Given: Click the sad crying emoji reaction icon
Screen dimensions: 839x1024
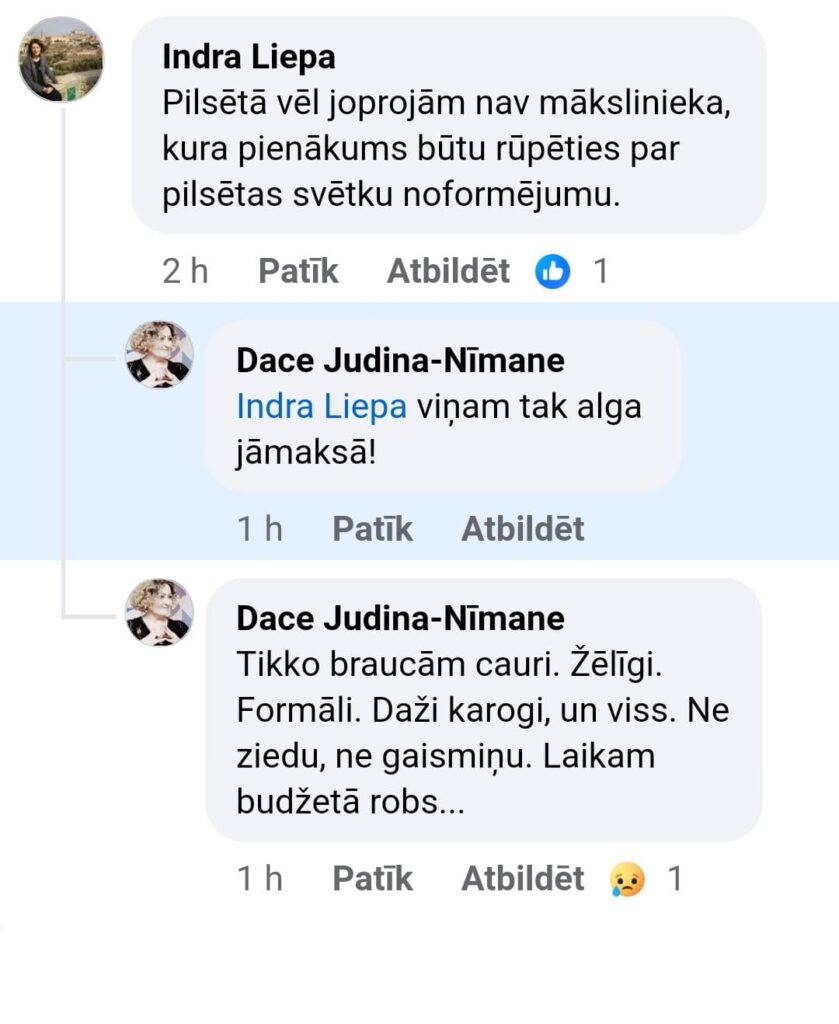Looking at the screenshot, I should pyautogui.click(x=627, y=879).
